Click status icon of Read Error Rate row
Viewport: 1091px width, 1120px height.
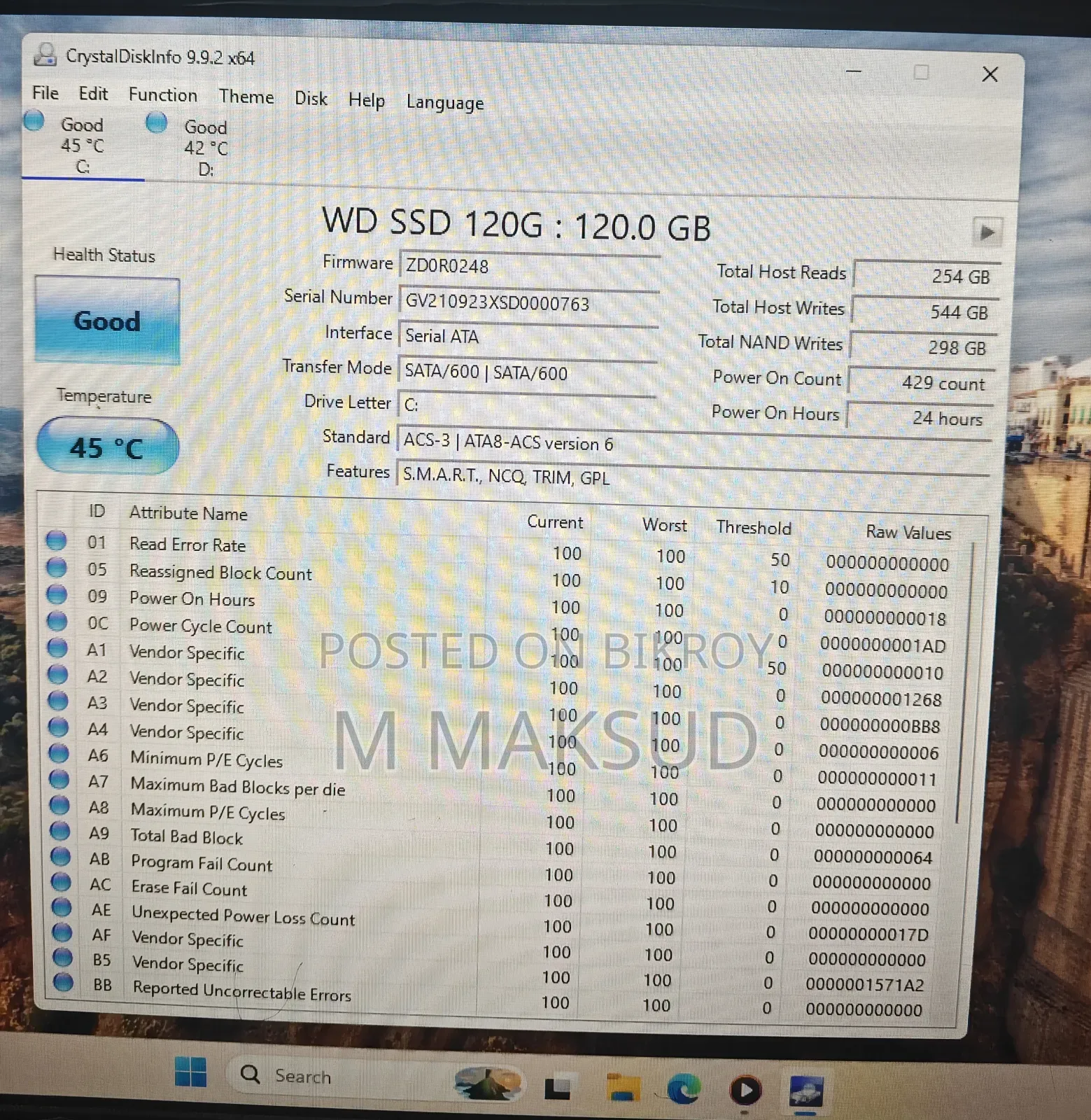(56, 540)
